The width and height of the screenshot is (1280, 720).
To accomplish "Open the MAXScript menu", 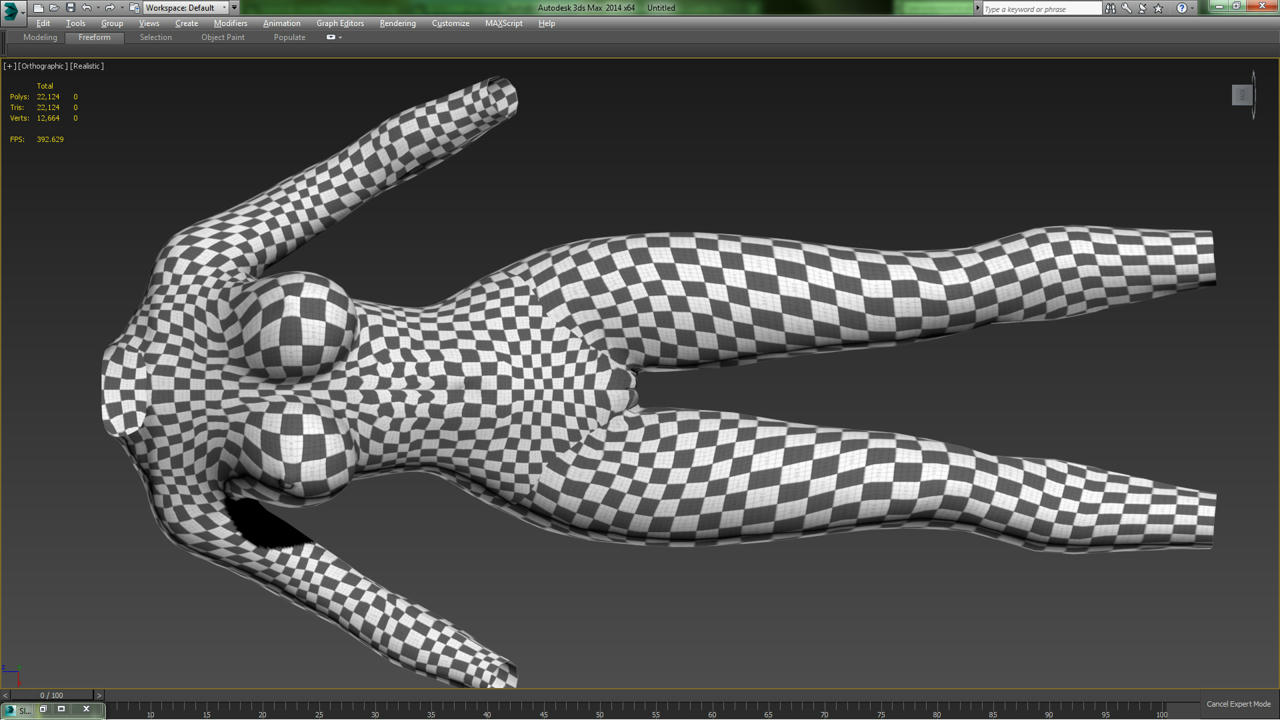I will (504, 23).
